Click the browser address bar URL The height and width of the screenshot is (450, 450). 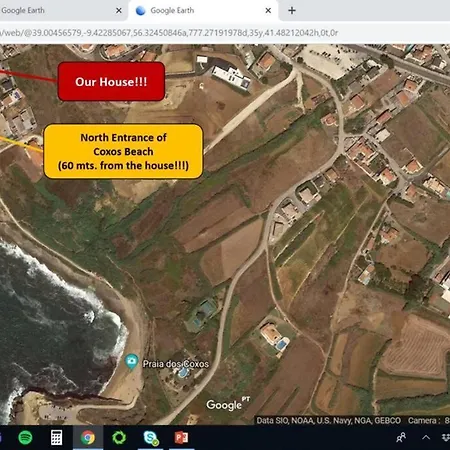click(x=169, y=33)
